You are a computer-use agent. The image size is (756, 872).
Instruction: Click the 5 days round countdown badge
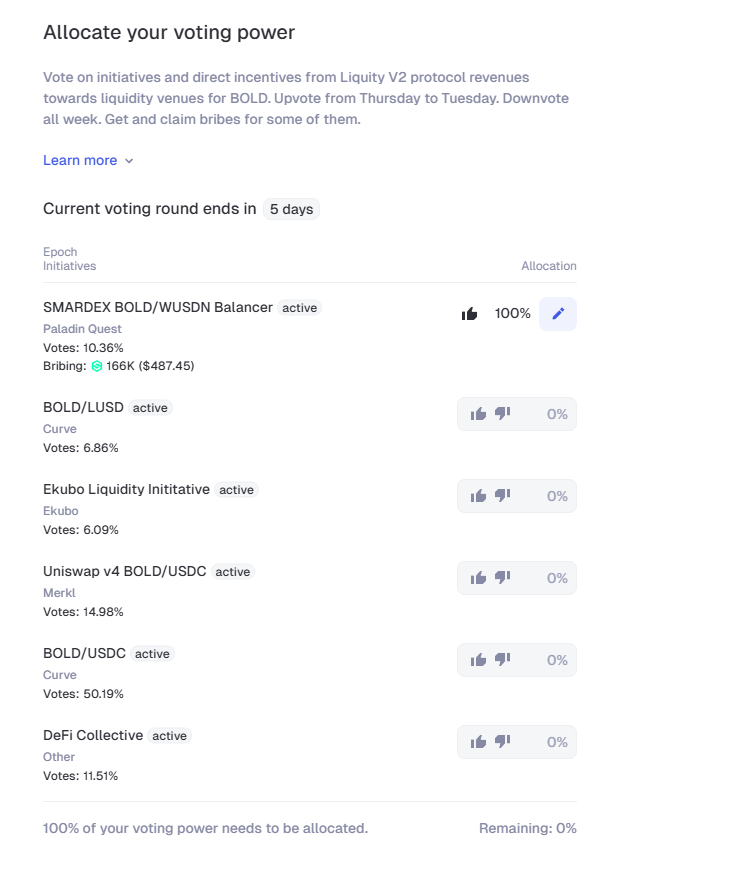291,210
